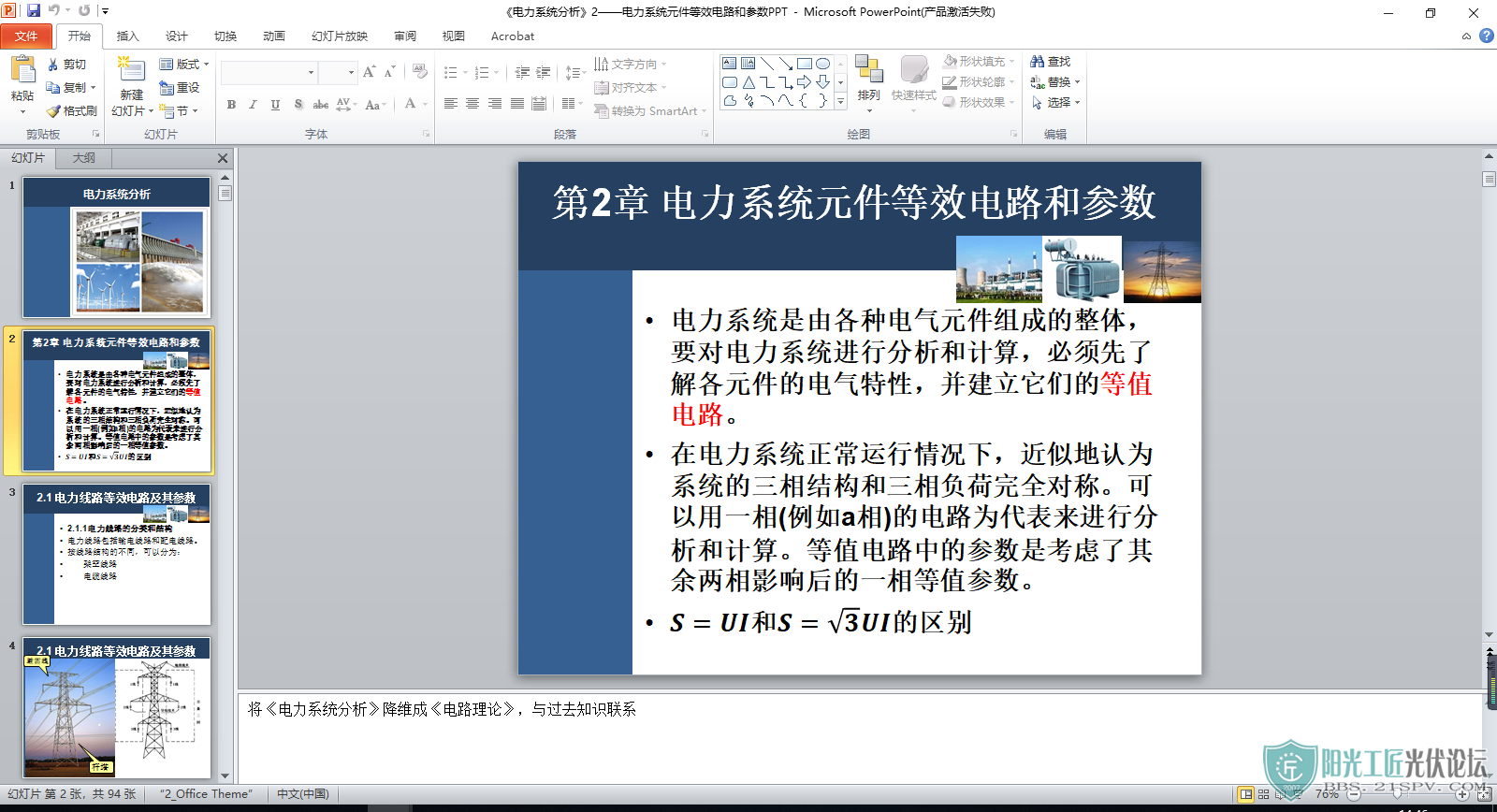Click the zoom in plus button
1497x812 pixels.
(x=1462, y=794)
